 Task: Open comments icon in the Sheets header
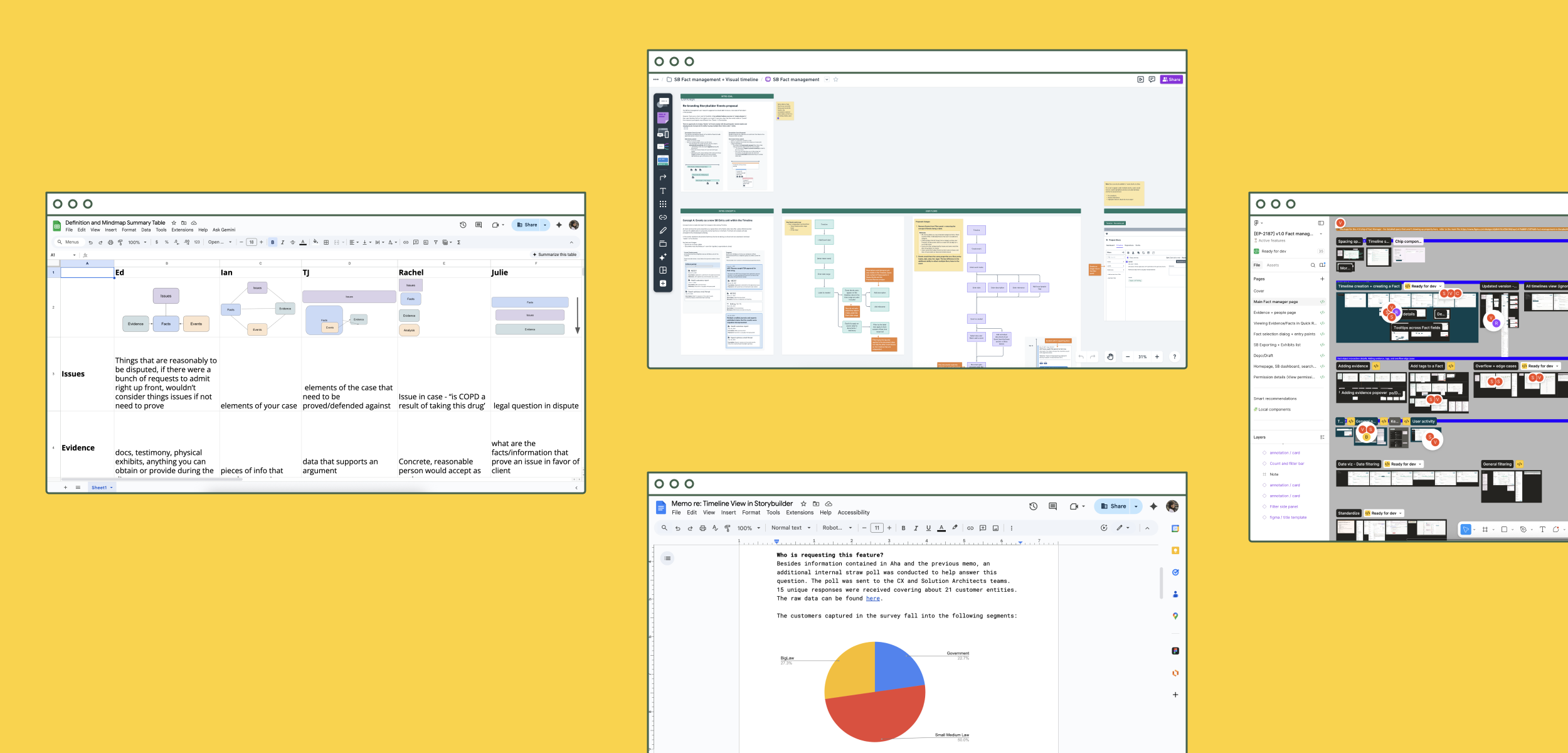(479, 225)
